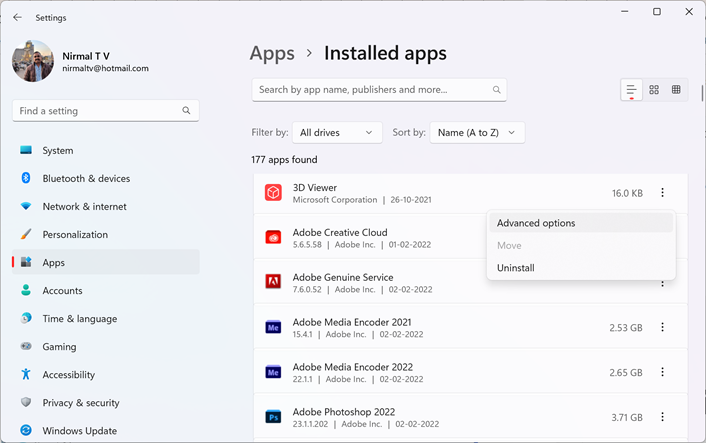Select the Adobe Creative Cloud app name
Screen dimensions: 706x443
click(x=340, y=232)
